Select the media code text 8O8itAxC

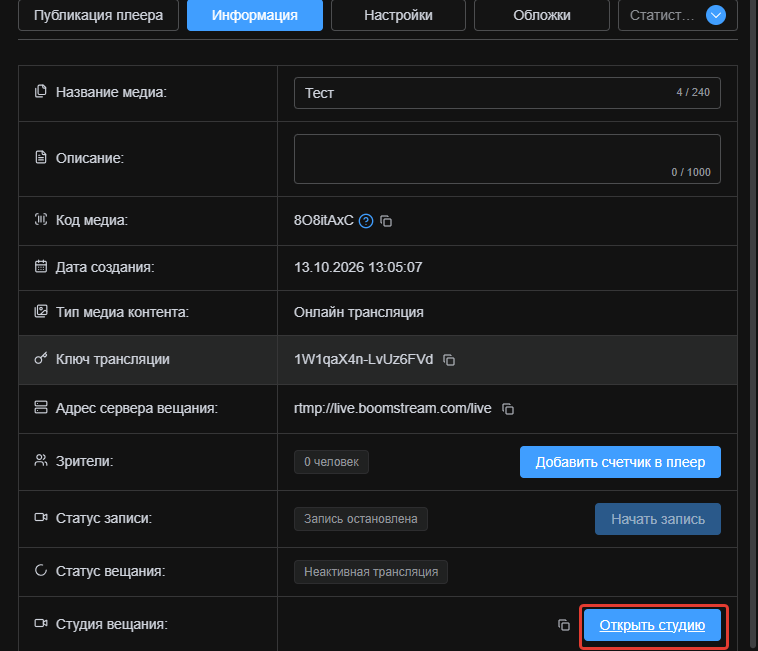(x=324, y=220)
